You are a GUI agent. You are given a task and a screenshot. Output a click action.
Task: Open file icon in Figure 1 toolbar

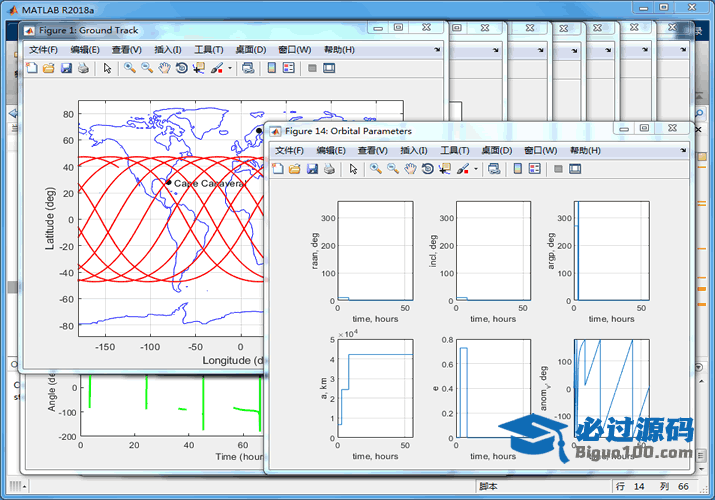point(48,68)
